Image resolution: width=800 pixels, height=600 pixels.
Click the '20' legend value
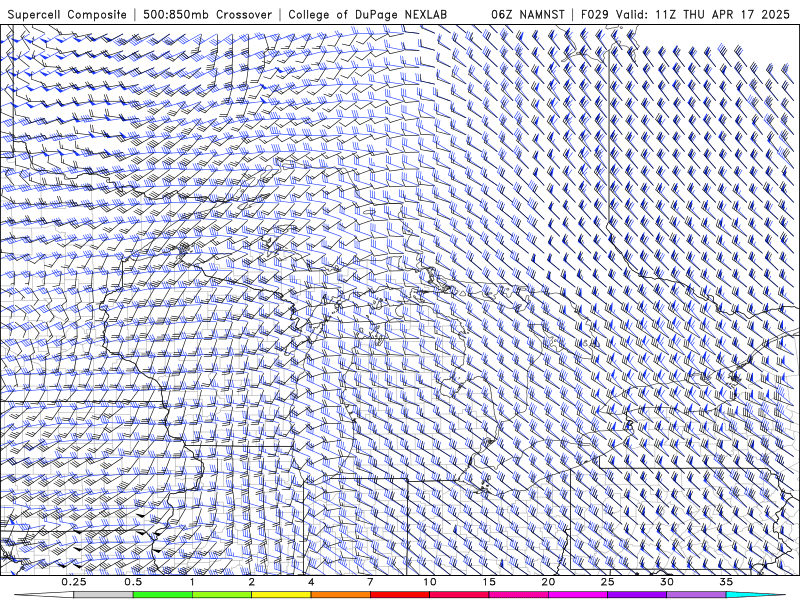[548, 582]
